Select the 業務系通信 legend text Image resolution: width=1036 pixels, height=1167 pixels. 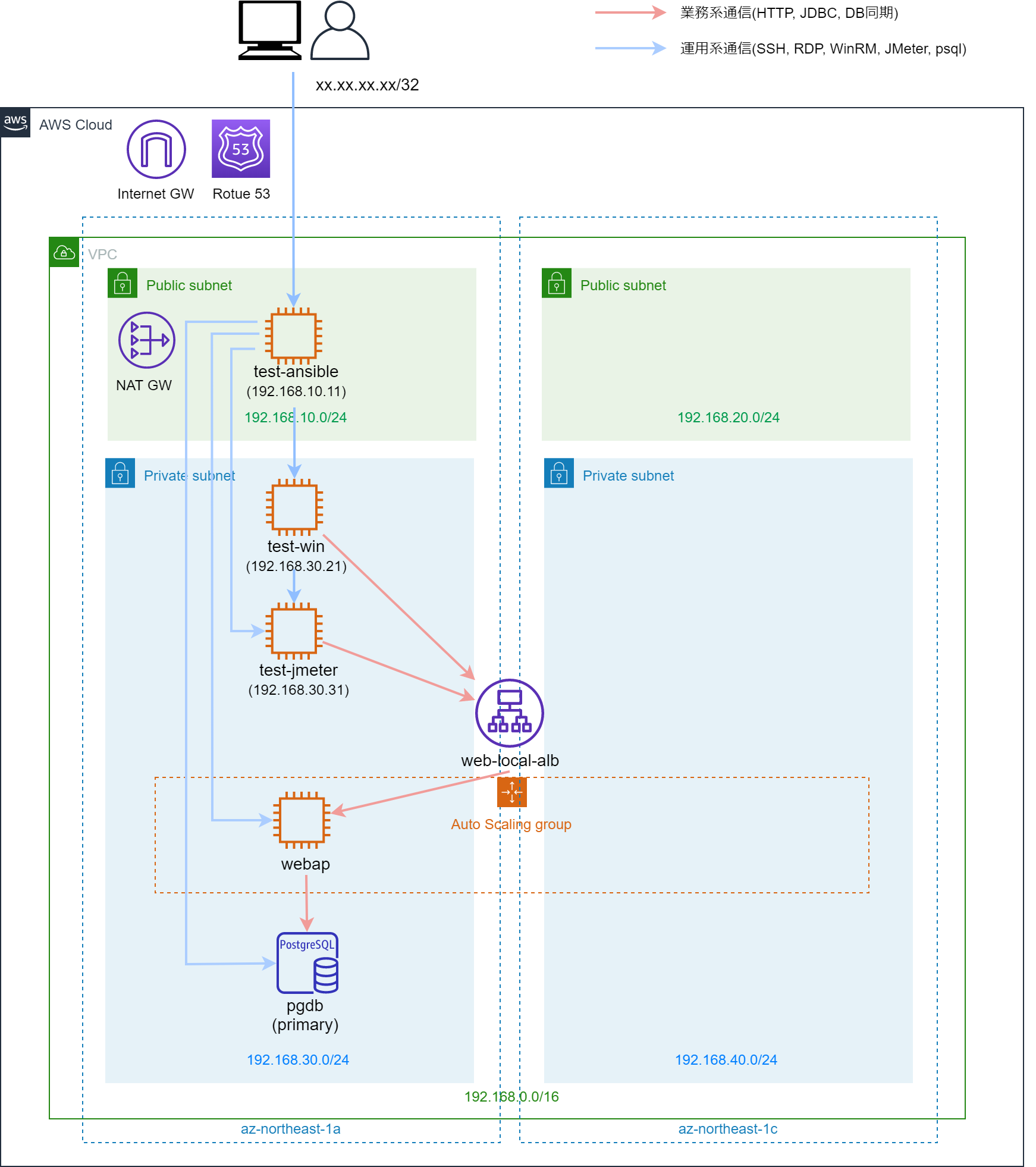pyautogui.click(x=789, y=13)
